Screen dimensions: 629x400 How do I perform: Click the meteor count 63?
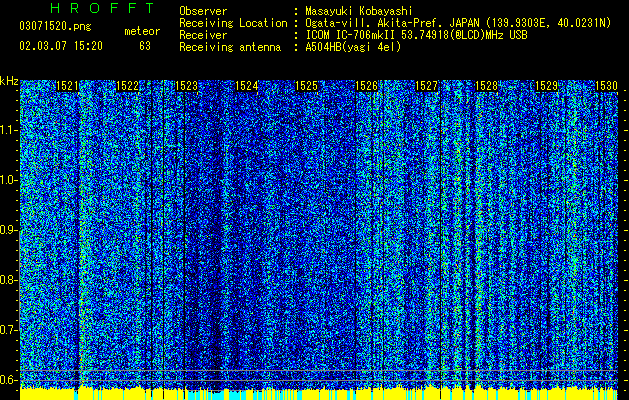click(x=145, y=46)
